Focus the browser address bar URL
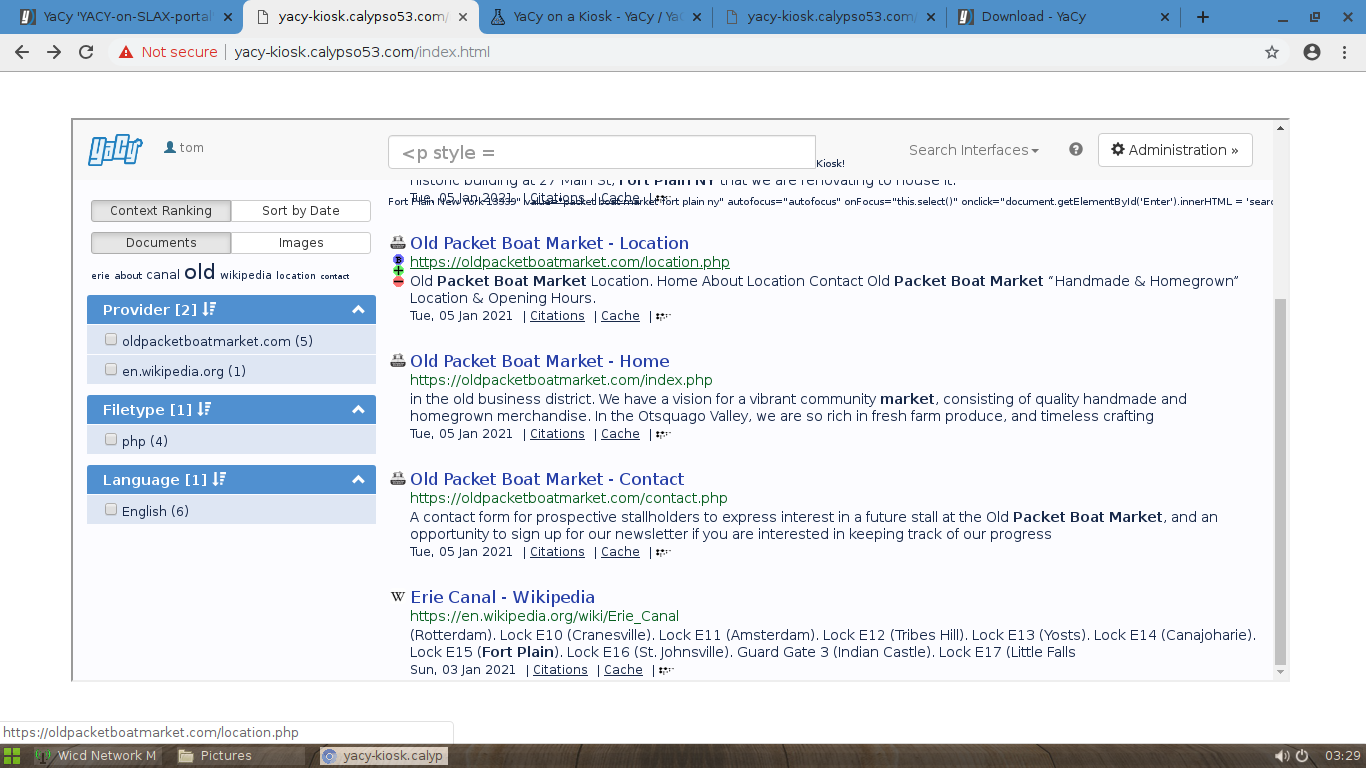Image resolution: width=1366 pixels, height=768 pixels. [362, 52]
